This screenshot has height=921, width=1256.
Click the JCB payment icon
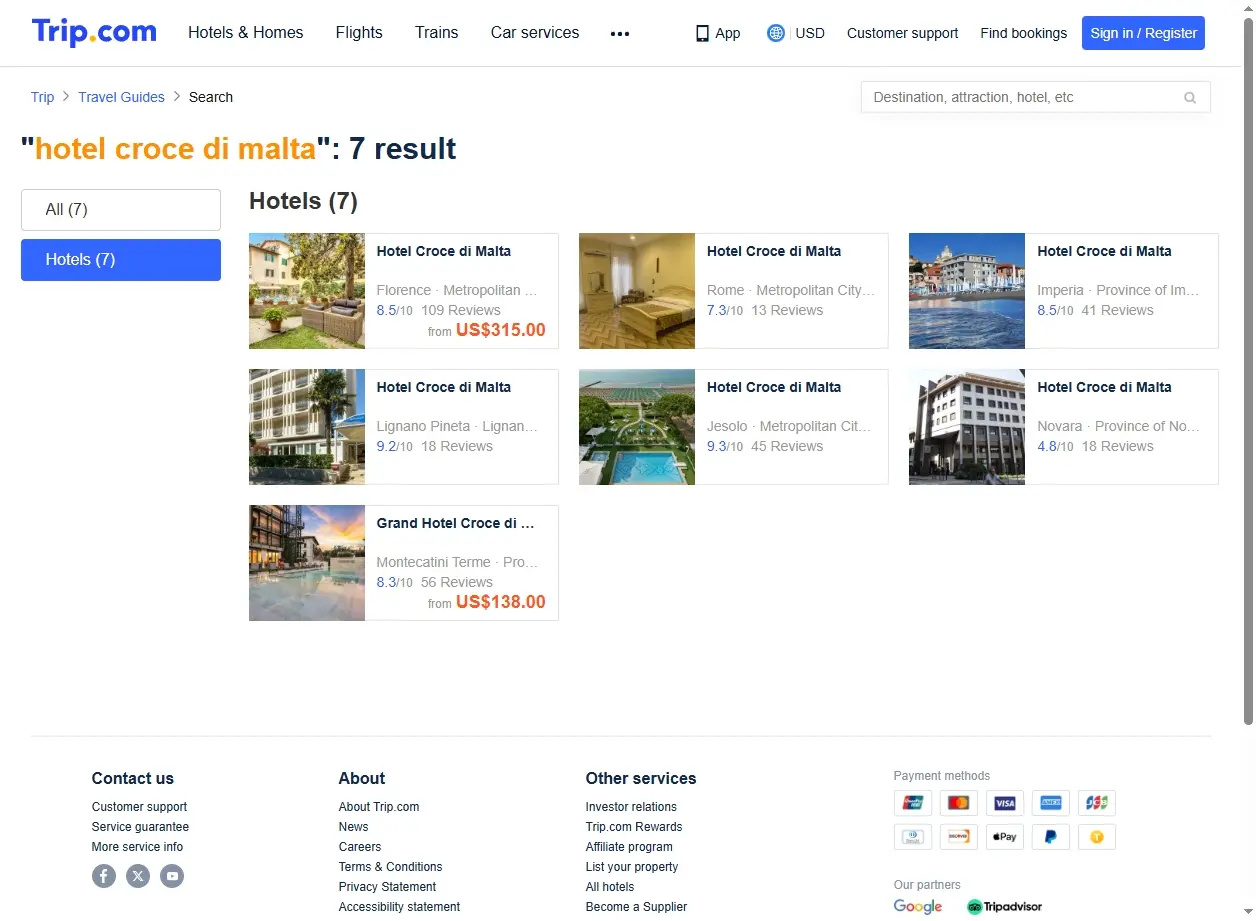pyautogui.click(x=1097, y=803)
